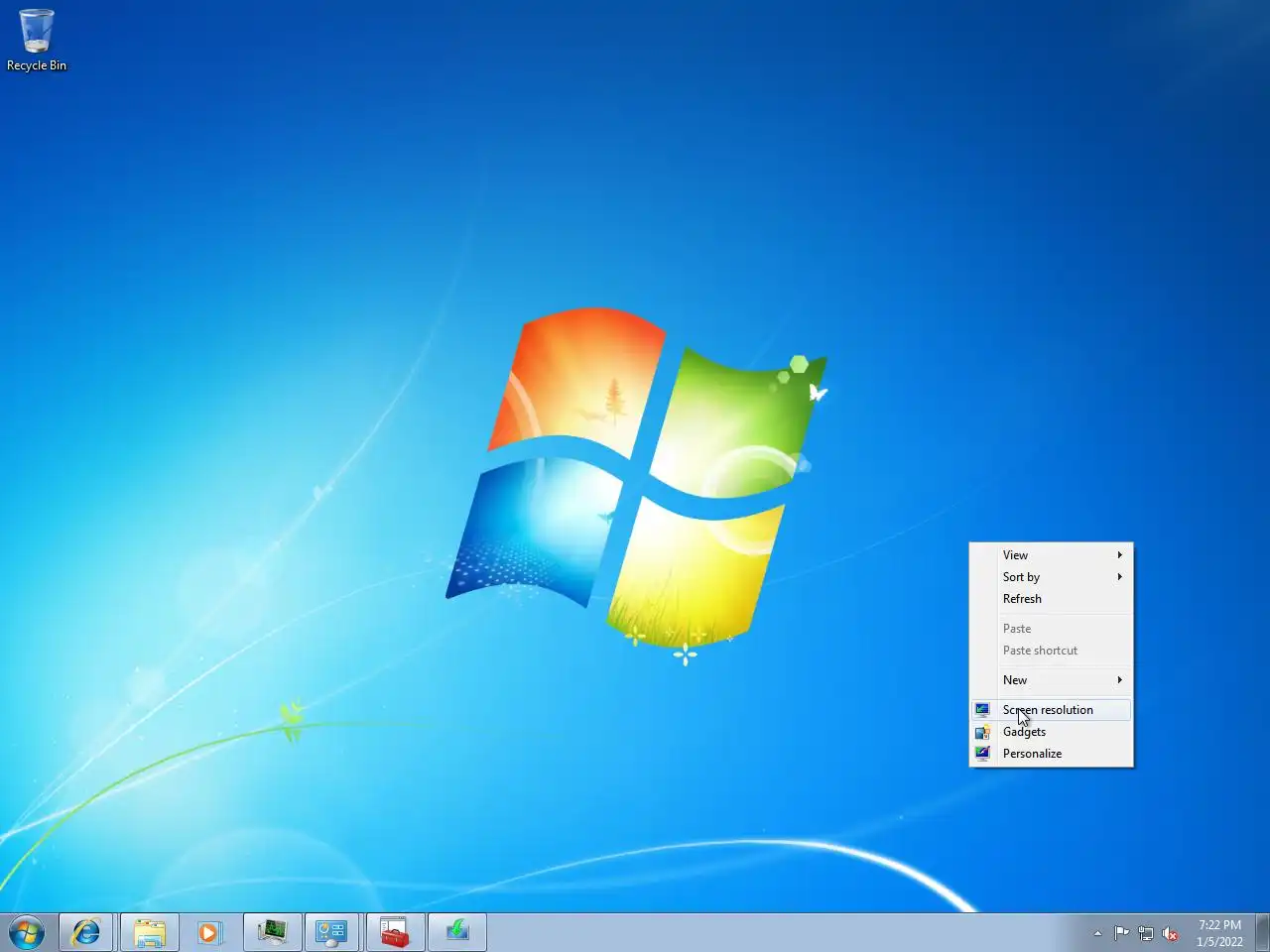Choose Screen resolution in context menu
The width and height of the screenshot is (1270, 952).
pos(1051,710)
